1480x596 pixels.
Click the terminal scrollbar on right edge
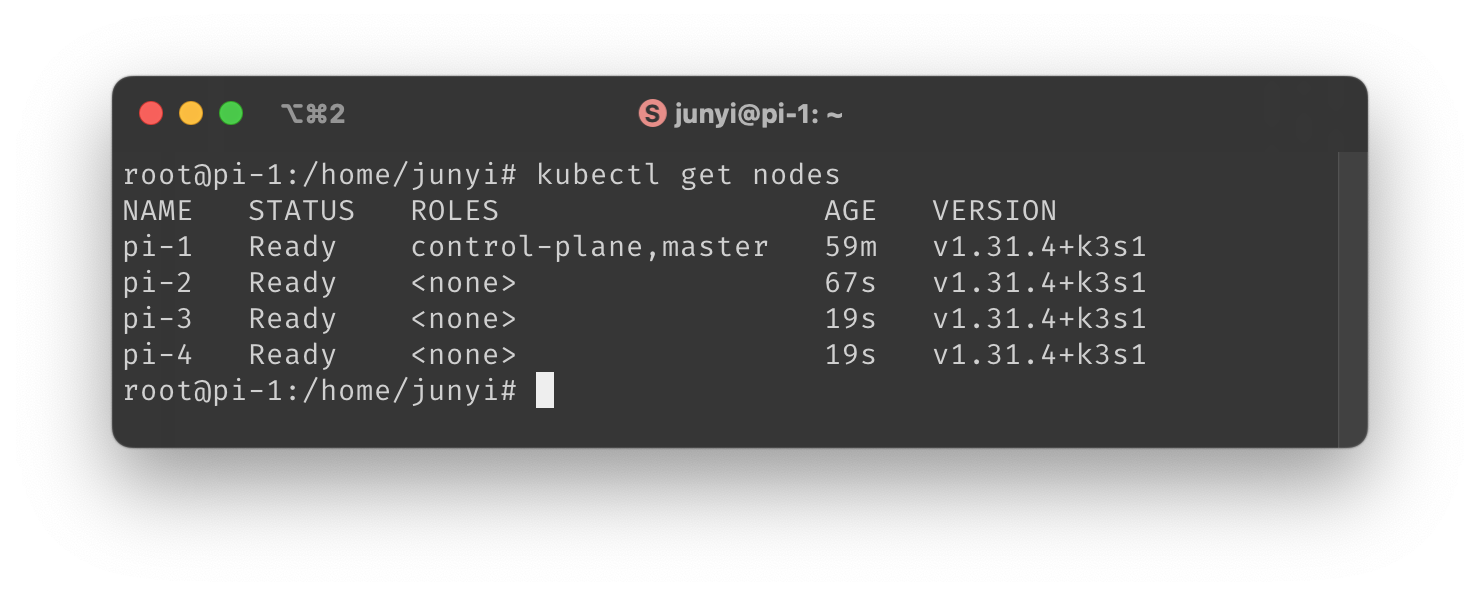tap(1352, 299)
